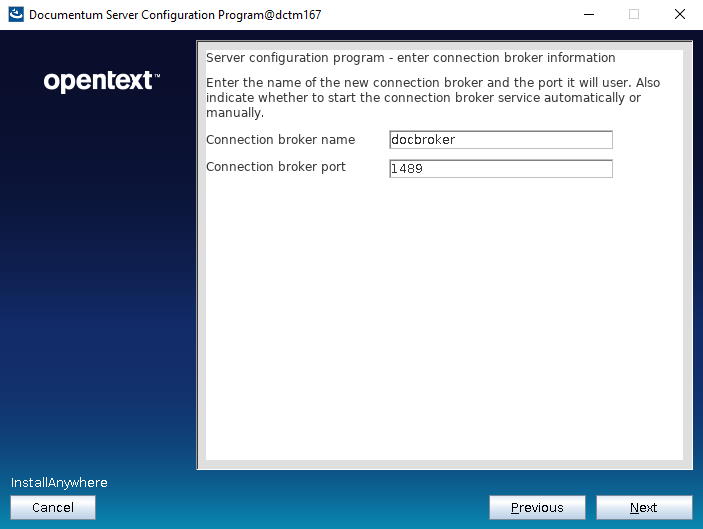The height and width of the screenshot is (529, 703).
Task: Focus the Connection broker port field
Action: pyautogui.click(x=500, y=169)
